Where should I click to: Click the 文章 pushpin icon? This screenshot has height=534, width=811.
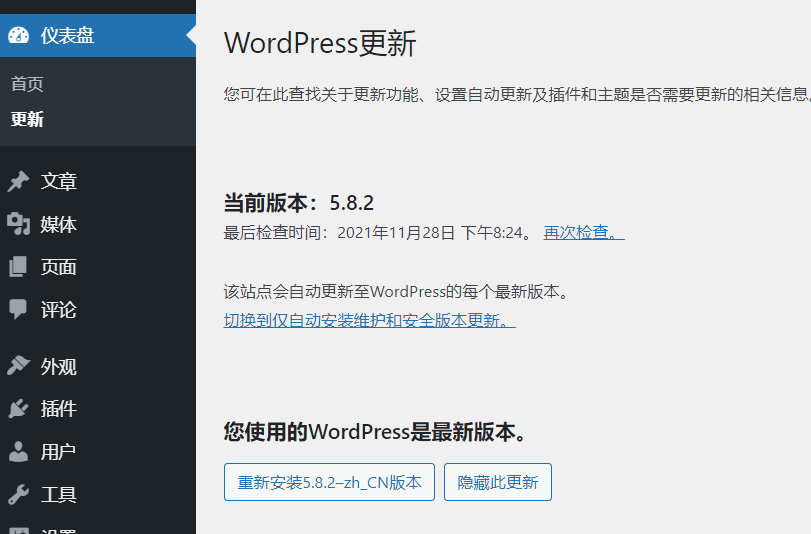[x=19, y=182]
